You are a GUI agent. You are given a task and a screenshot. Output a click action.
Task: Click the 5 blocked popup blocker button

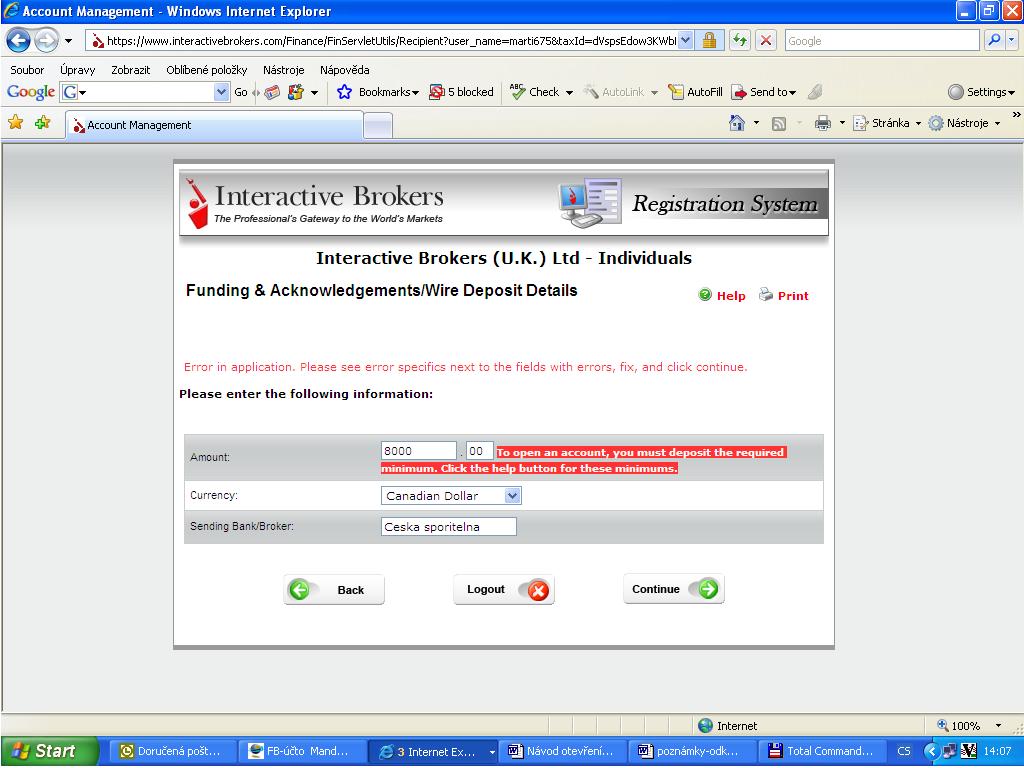[x=461, y=92]
